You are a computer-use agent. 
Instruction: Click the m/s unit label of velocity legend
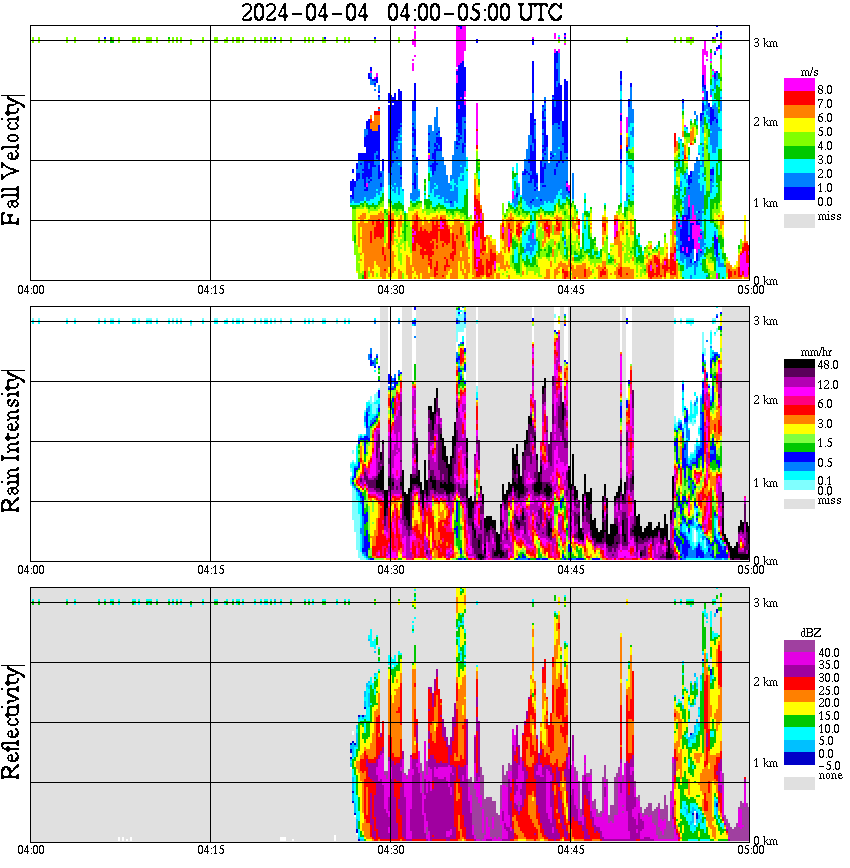click(x=809, y=73)
